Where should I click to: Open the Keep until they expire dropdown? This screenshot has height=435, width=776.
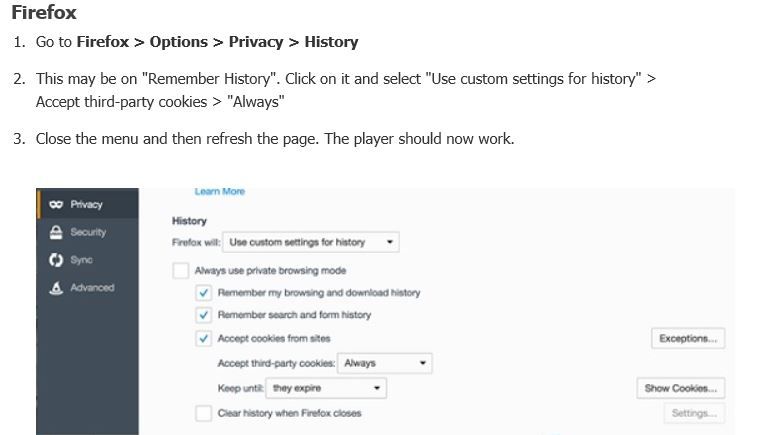coord(326,388)
